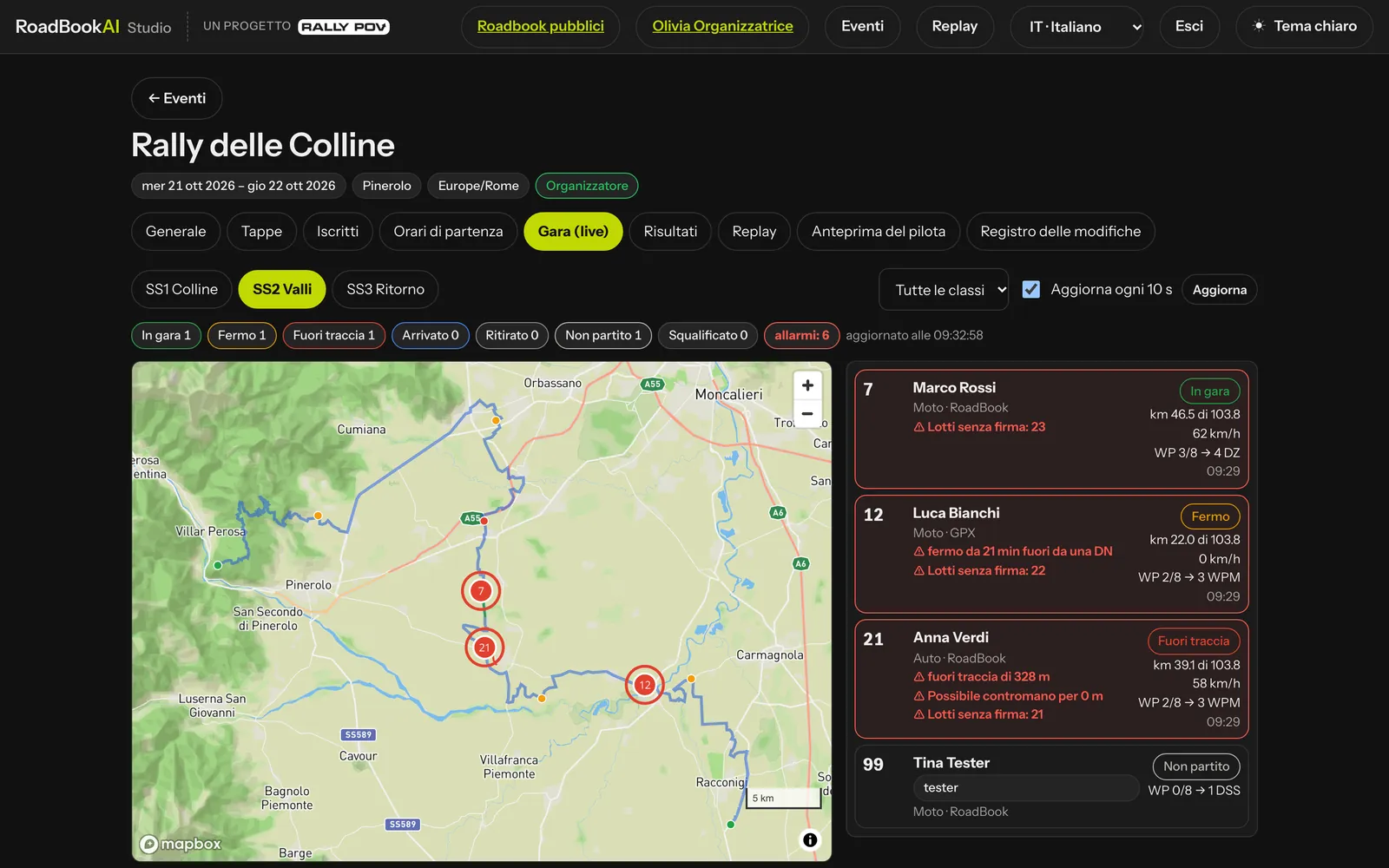Toggle the Aggiorna ogni 10 s checkbox
This screenshot has height=868, width=1389.
(x=1031, y=289)
